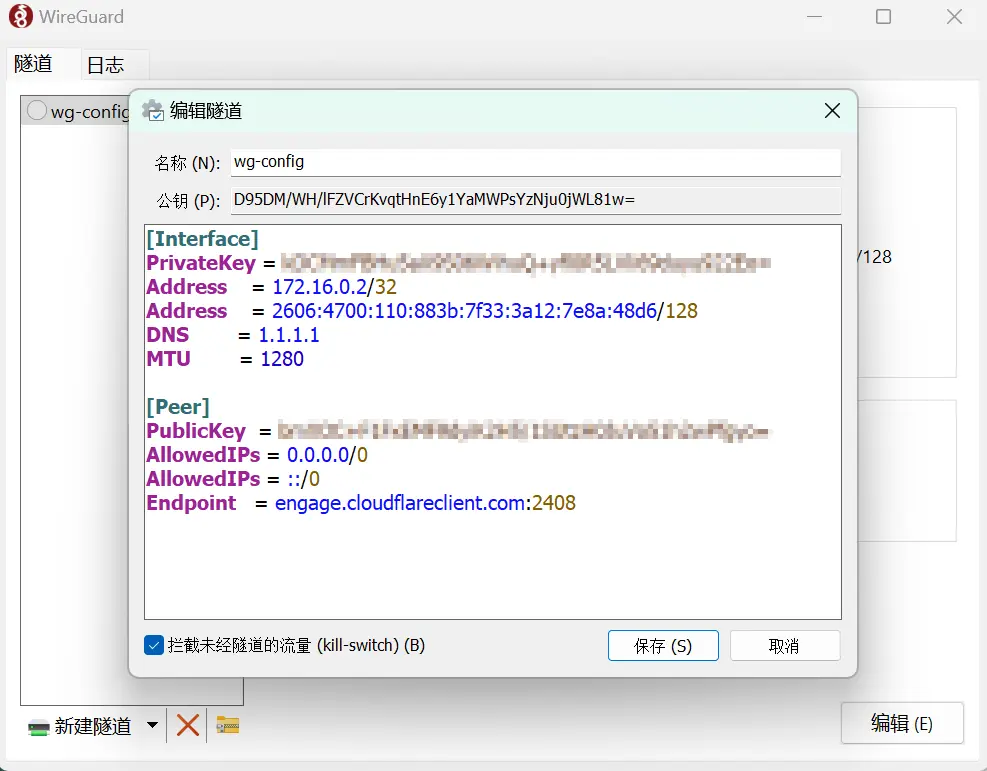Click the 取消 button

(784, 646)
